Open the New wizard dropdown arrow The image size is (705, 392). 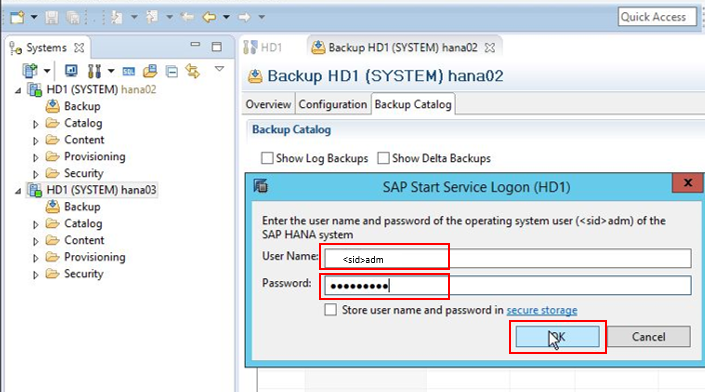coord(34,18)
